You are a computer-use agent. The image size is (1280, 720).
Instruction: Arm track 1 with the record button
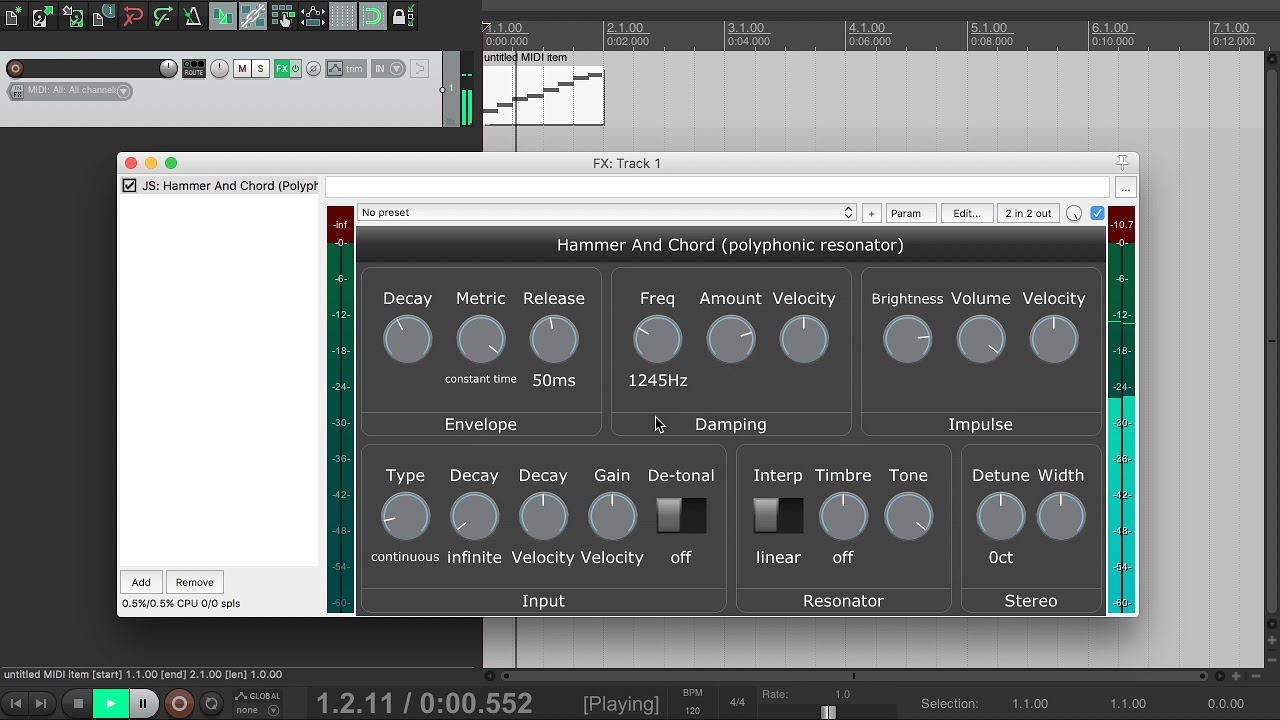click(x=15, y=68)
